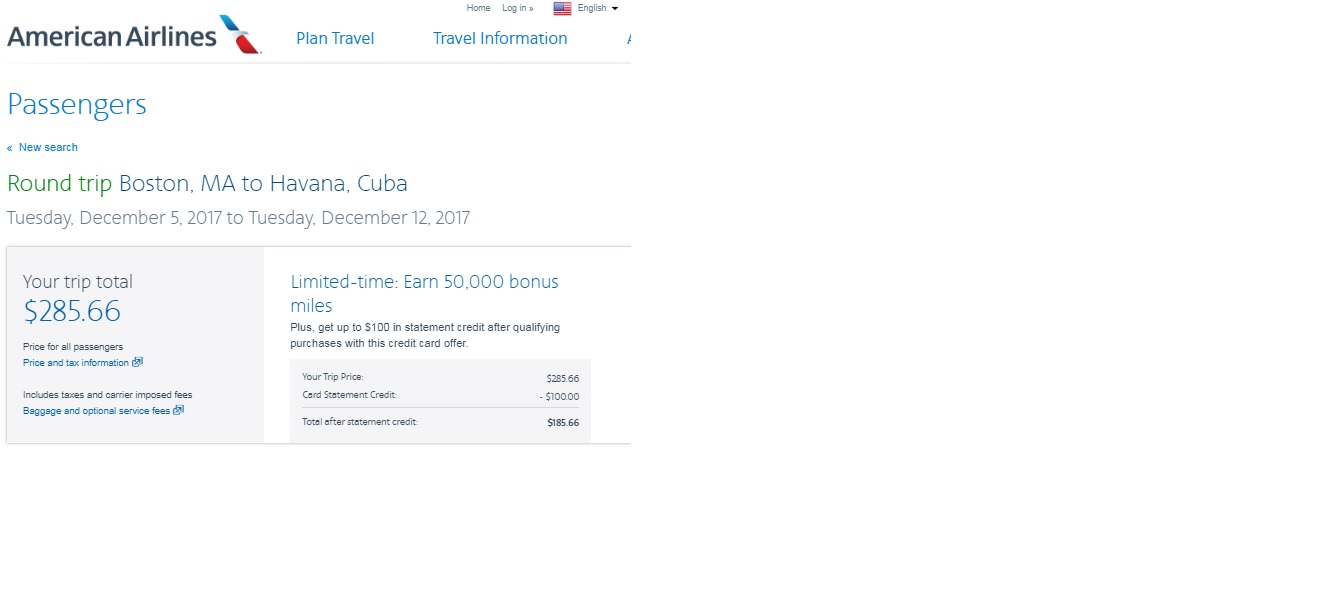Click the Passengers page heading
Viewport: 1344px width, 611px height.
coord(77,105)
